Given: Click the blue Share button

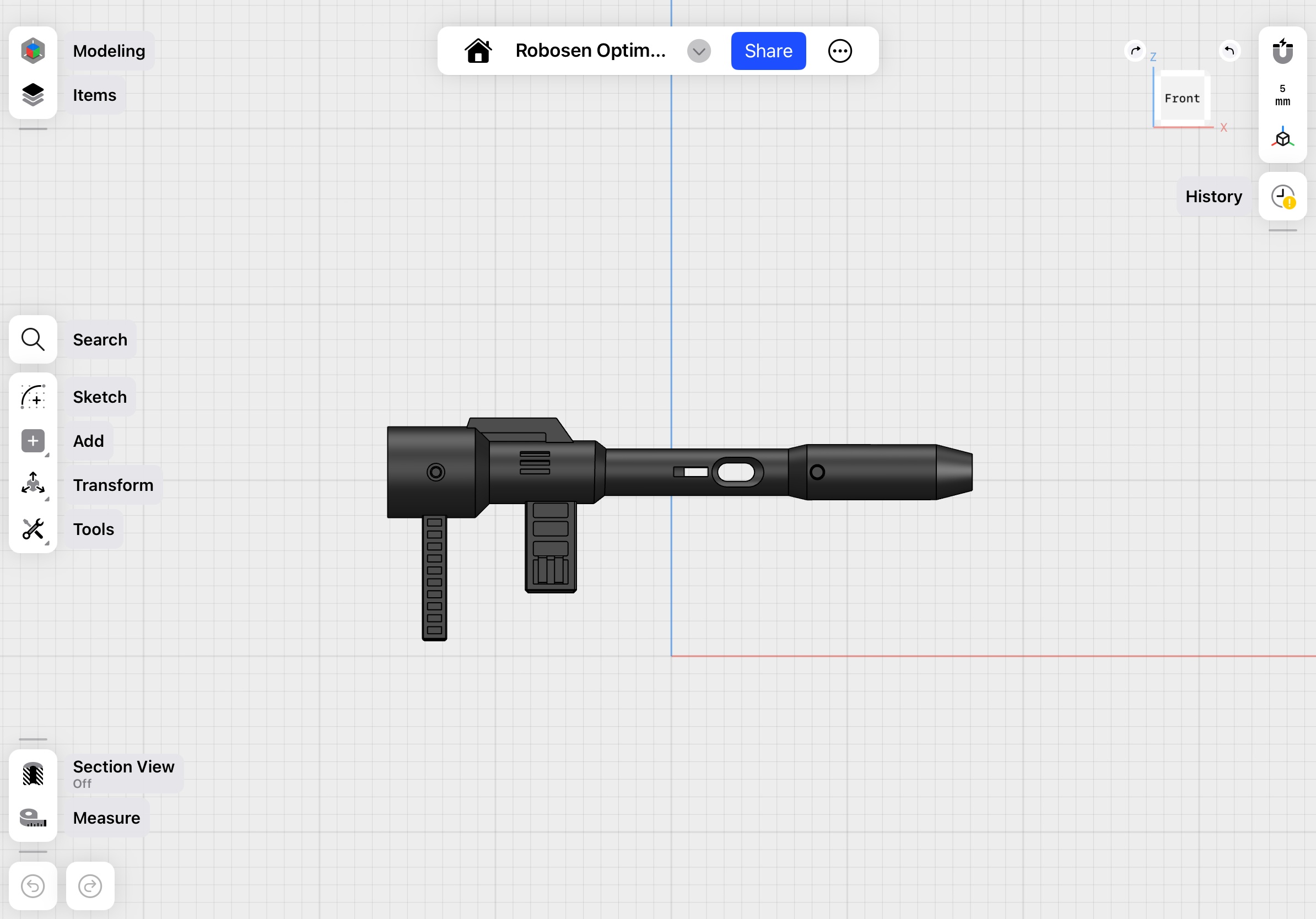Looking at the screenshot, I should click(x=768, y=51).
